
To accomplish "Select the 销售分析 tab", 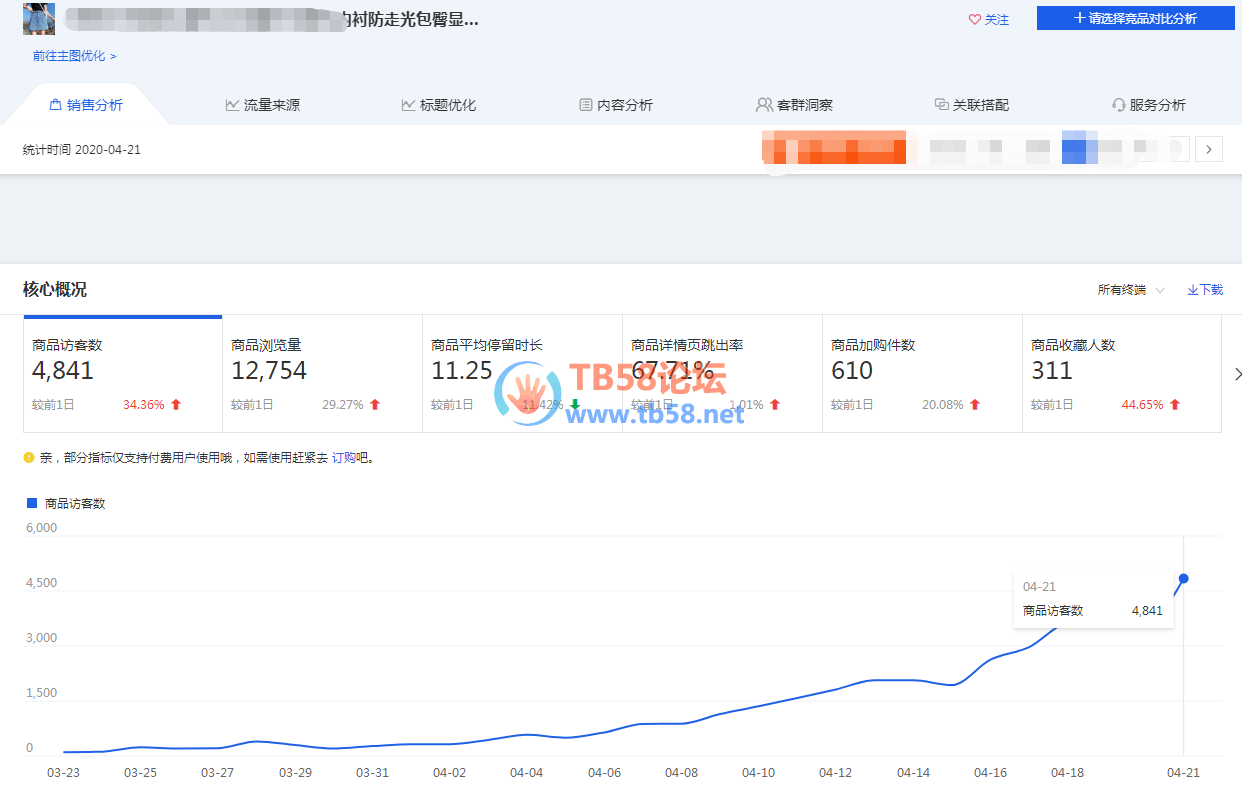I will [86, 105].
